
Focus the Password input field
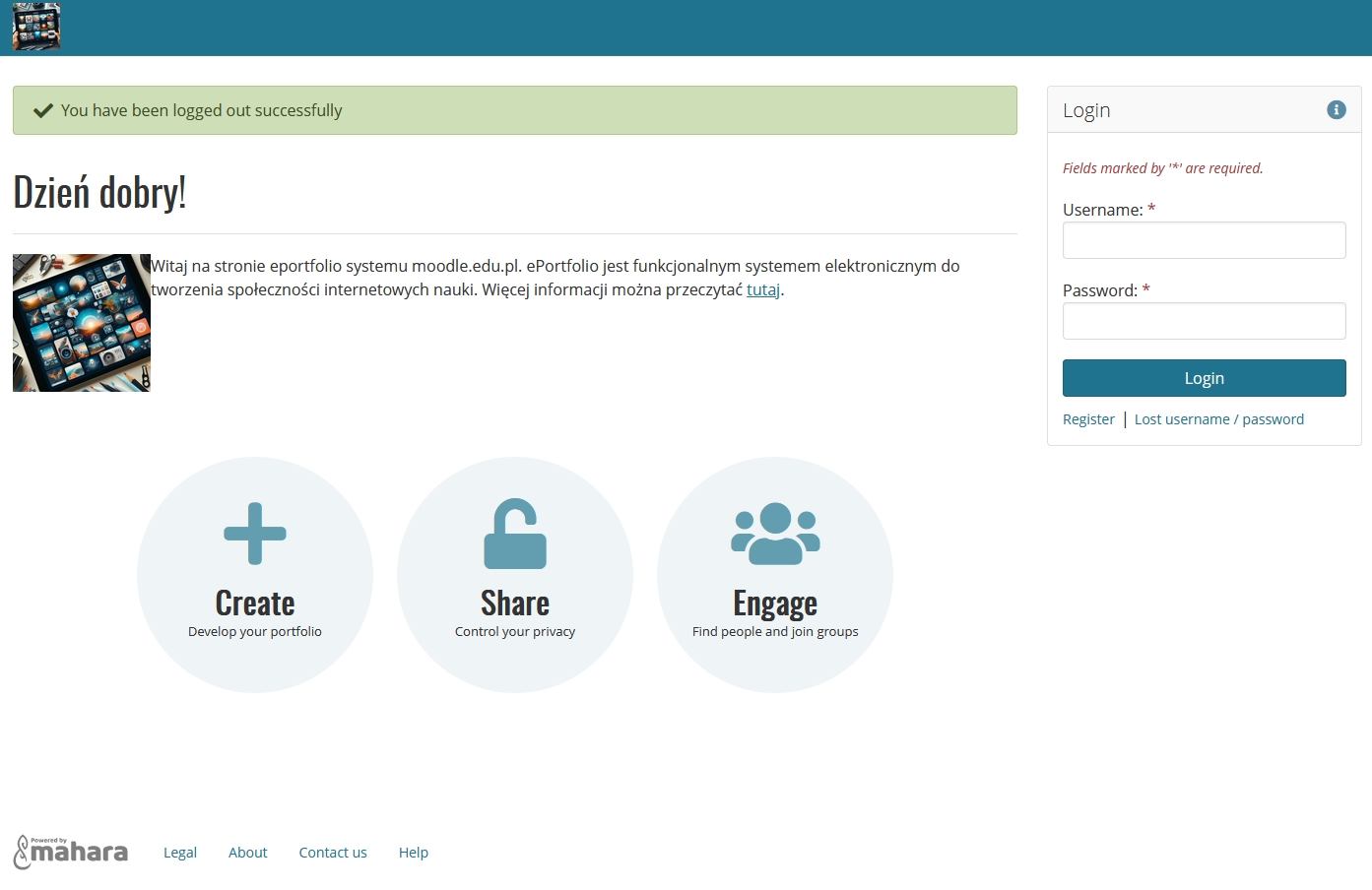click(x=1204, y=321)
